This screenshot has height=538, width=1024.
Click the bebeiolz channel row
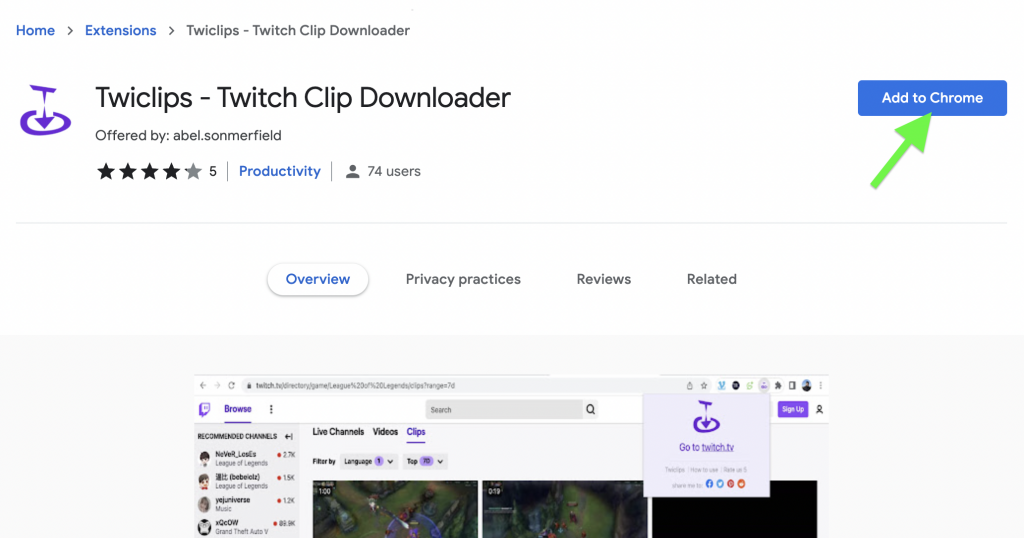[x=246, y=481]
